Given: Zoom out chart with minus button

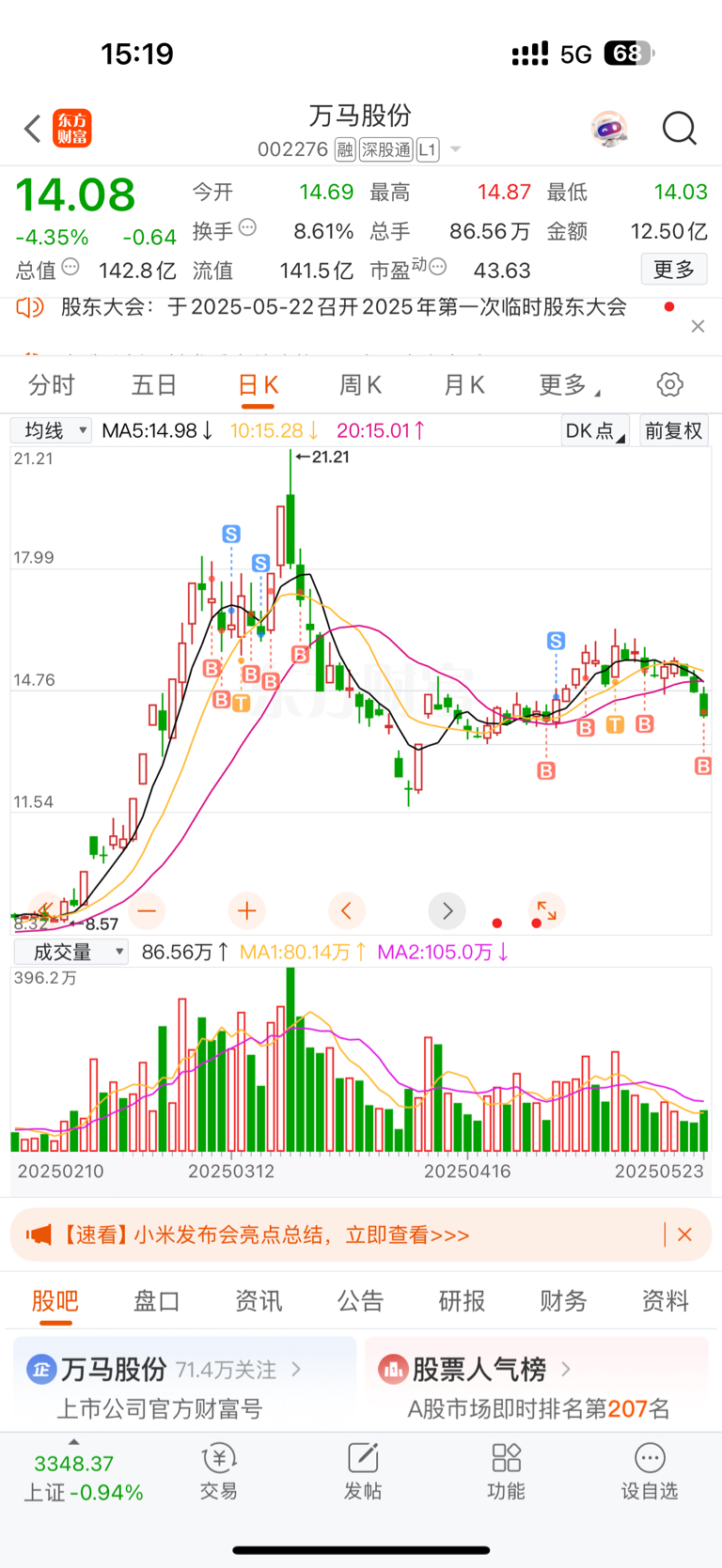Looking at the screenshot, I should pos(147,910).
